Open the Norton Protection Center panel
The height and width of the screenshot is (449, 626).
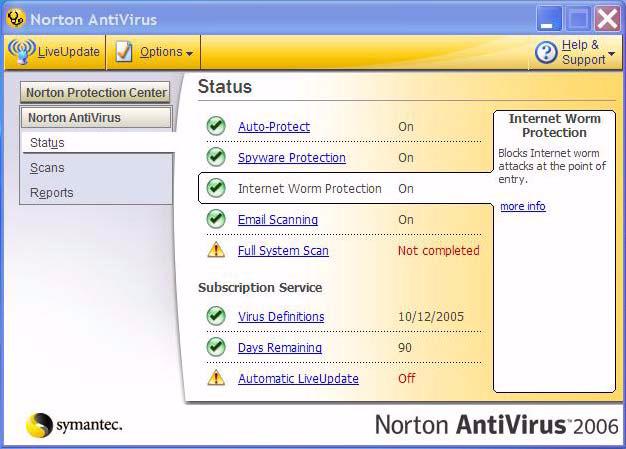pyautogui.click(x=95, y=93)
